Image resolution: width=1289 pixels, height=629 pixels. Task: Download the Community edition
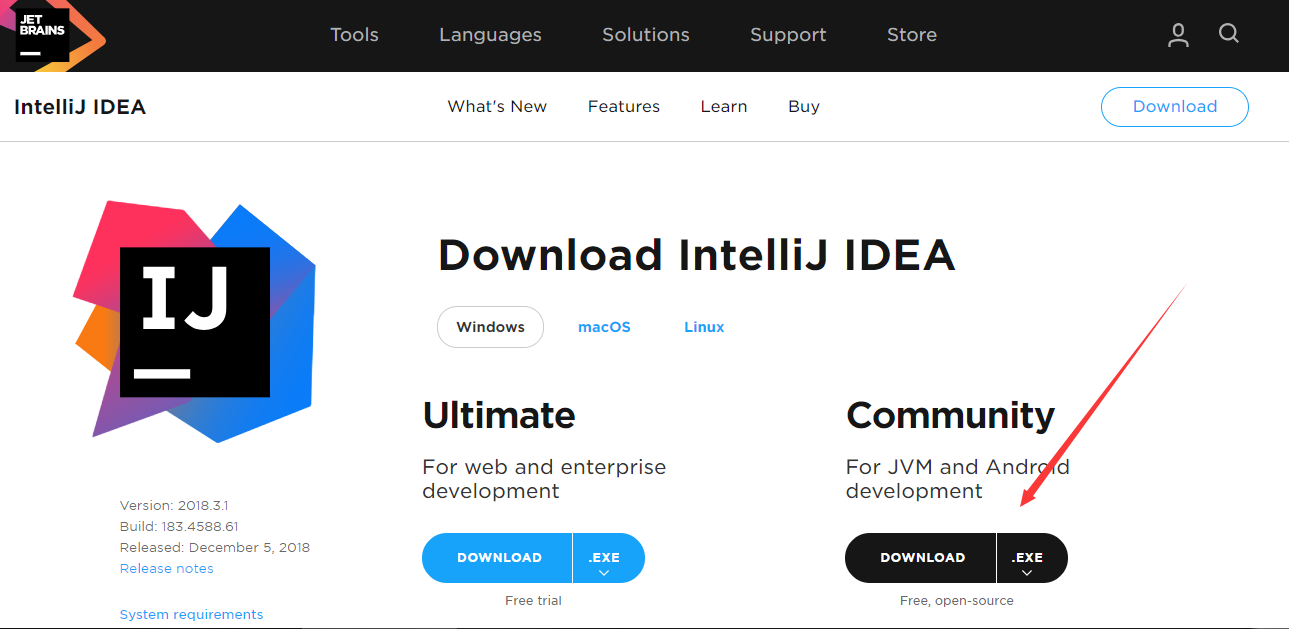point(920,558)
